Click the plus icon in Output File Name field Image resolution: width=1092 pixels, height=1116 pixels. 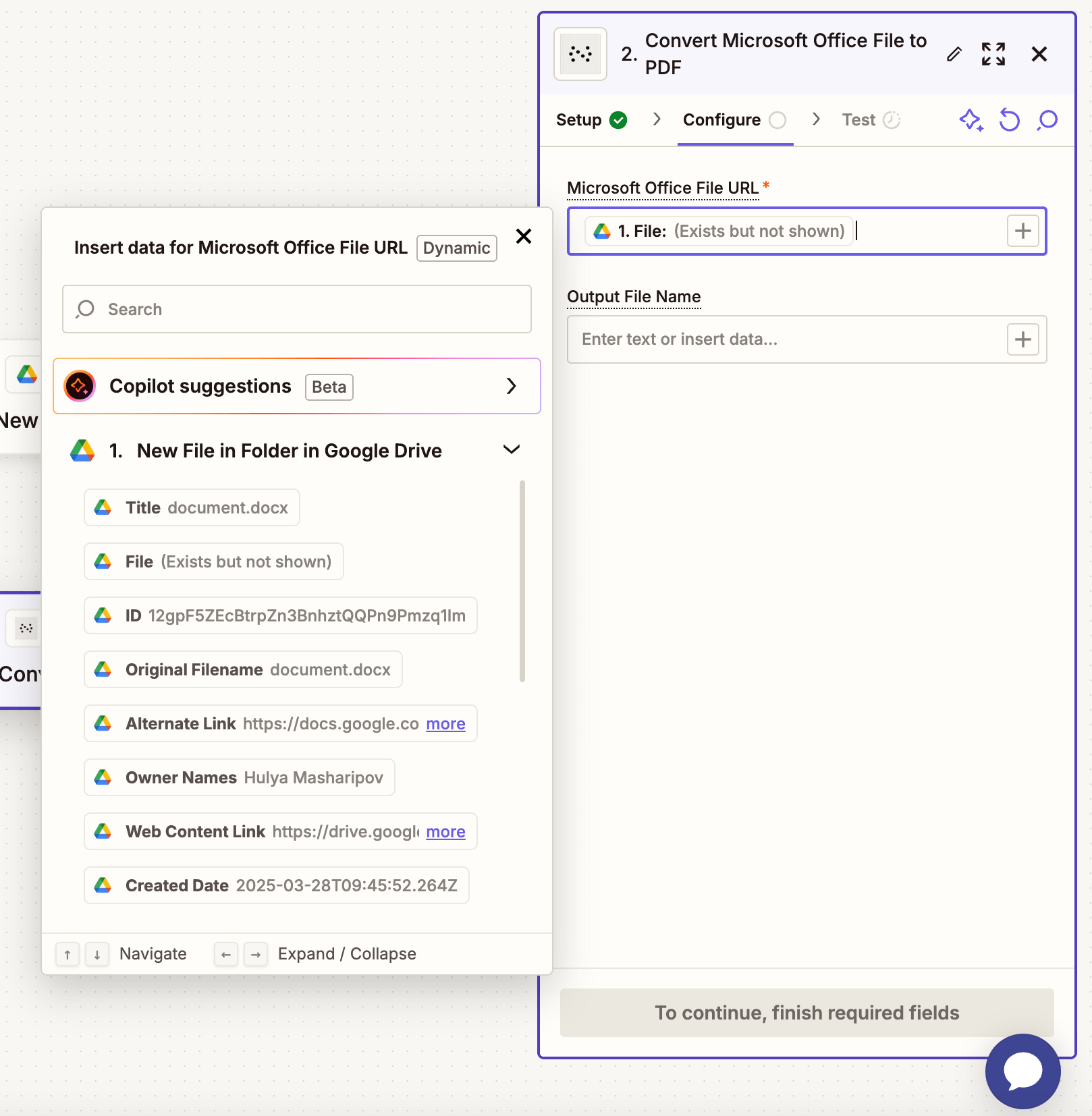pyautogui.click(x=1022, y=339)
